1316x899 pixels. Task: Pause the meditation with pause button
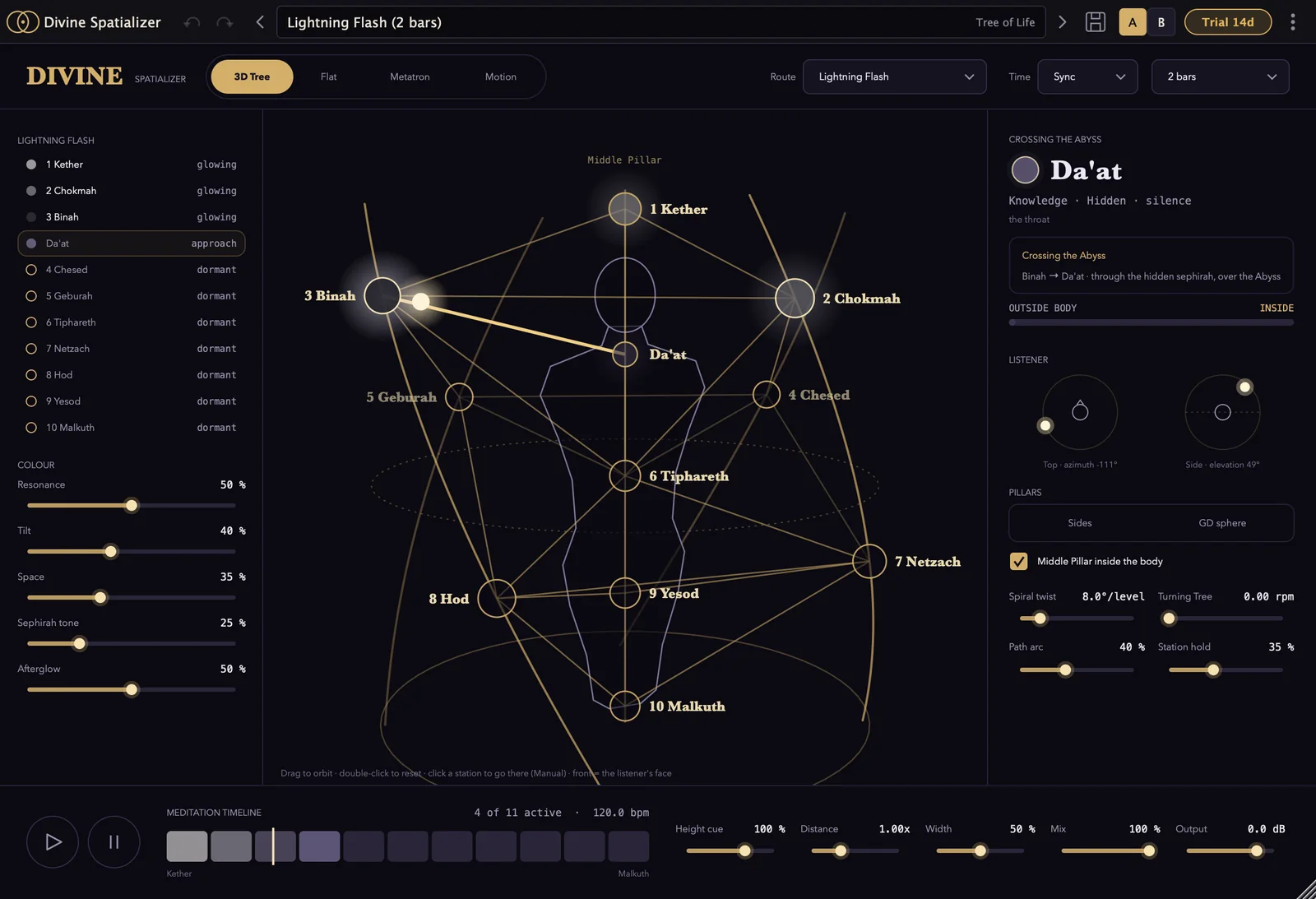coord(114,841)
